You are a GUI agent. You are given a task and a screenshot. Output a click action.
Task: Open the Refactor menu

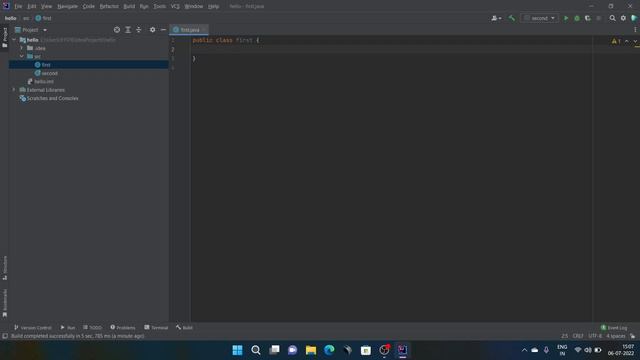109,7
